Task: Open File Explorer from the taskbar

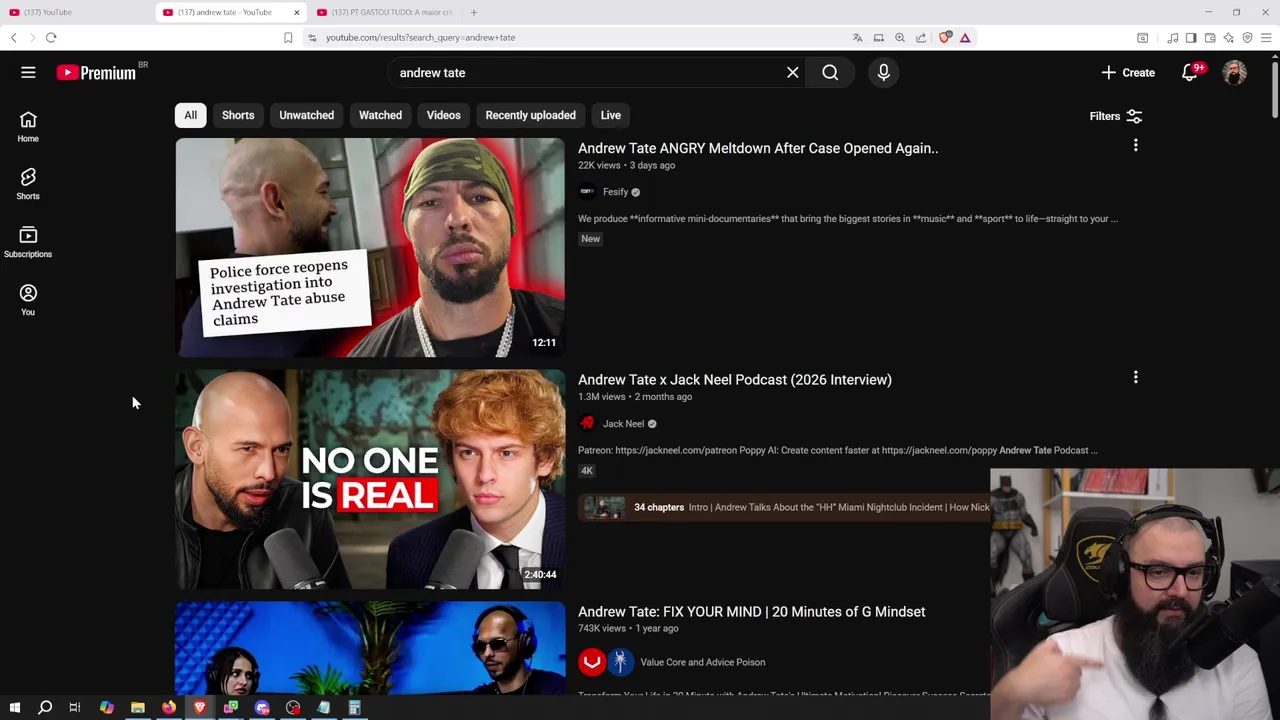Action: 138,707
